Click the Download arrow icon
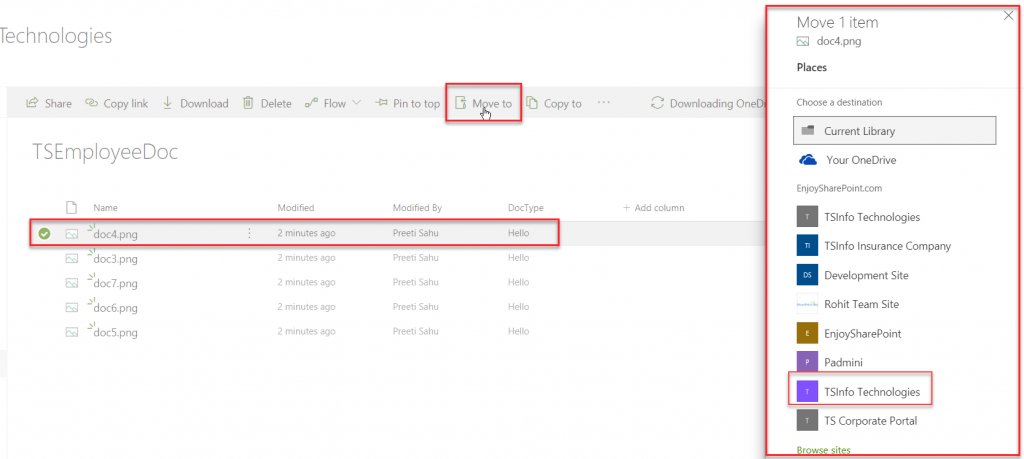Screen dimensions: 1024x459 pyautogui.click(x=167, y=103)
